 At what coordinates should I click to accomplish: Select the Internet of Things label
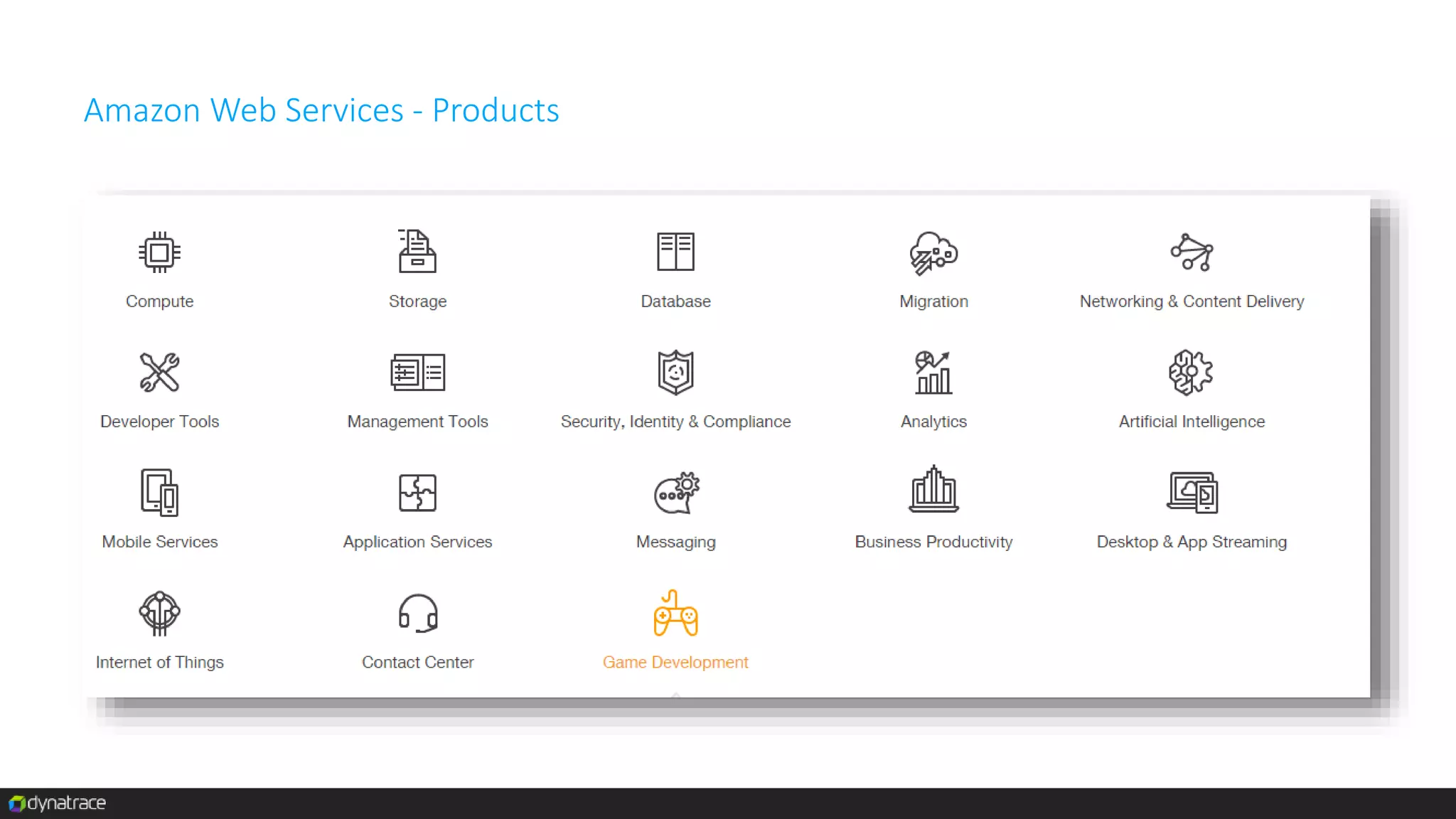[159, 663]
